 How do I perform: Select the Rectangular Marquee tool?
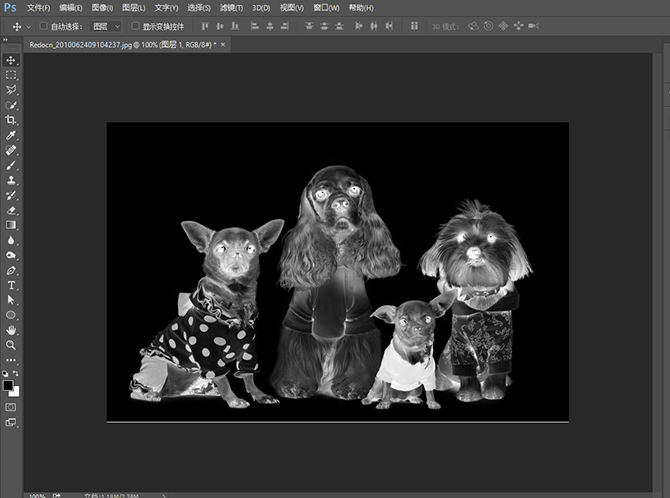click(x=11, y=75)
